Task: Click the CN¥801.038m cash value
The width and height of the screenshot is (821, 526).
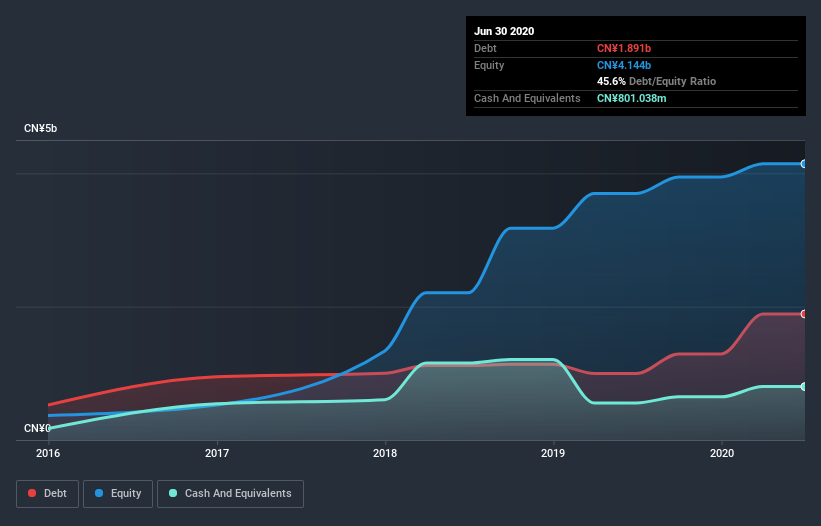Action: click(x=631, y=98)
